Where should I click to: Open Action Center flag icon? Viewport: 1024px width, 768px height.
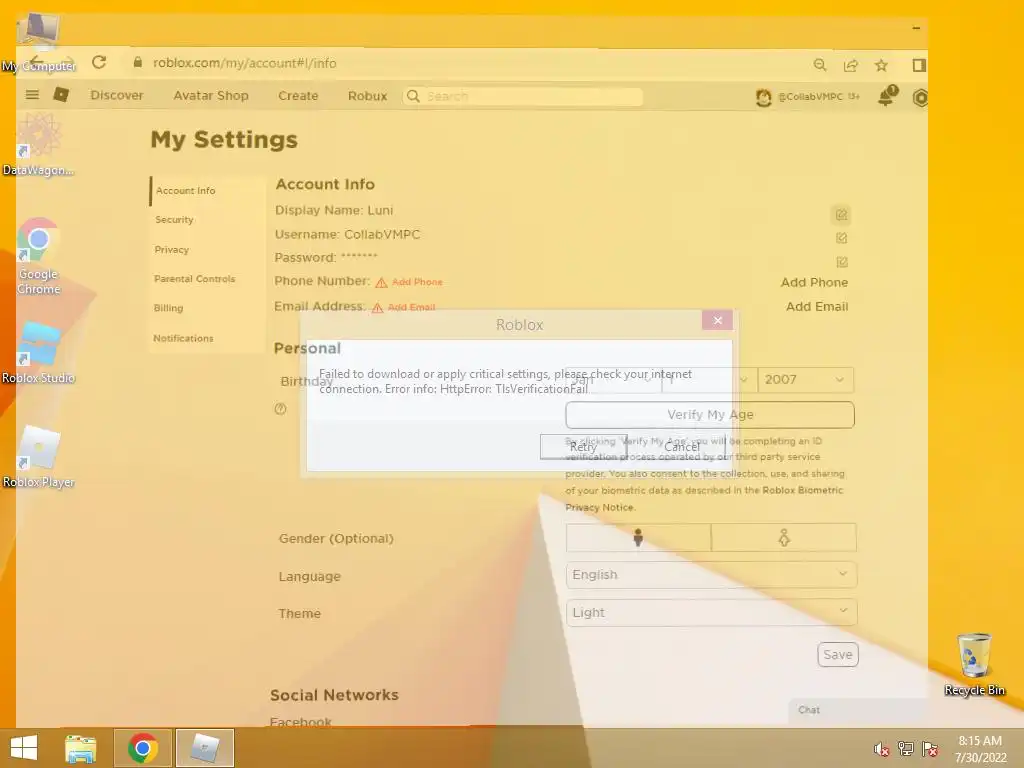click(x=930, y=749)
